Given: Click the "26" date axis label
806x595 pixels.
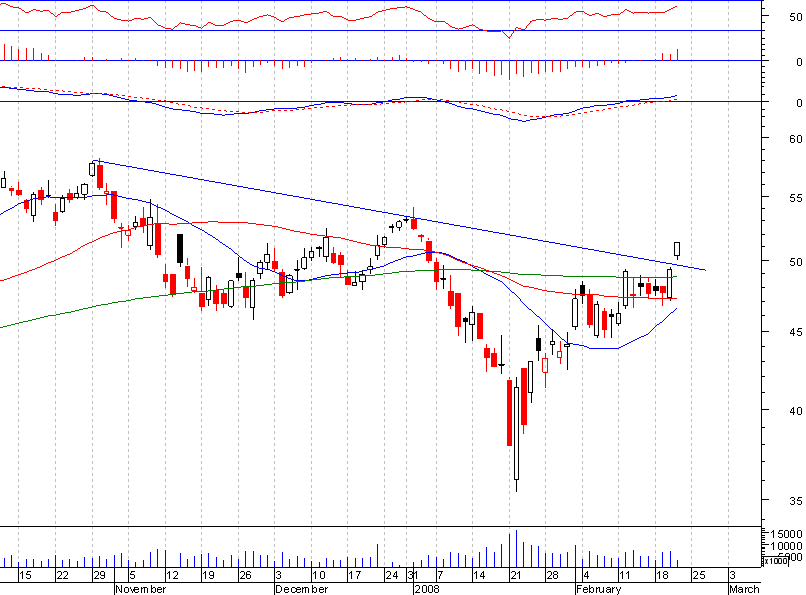Looking at the screenshot, I should click(x=245, y=575).
